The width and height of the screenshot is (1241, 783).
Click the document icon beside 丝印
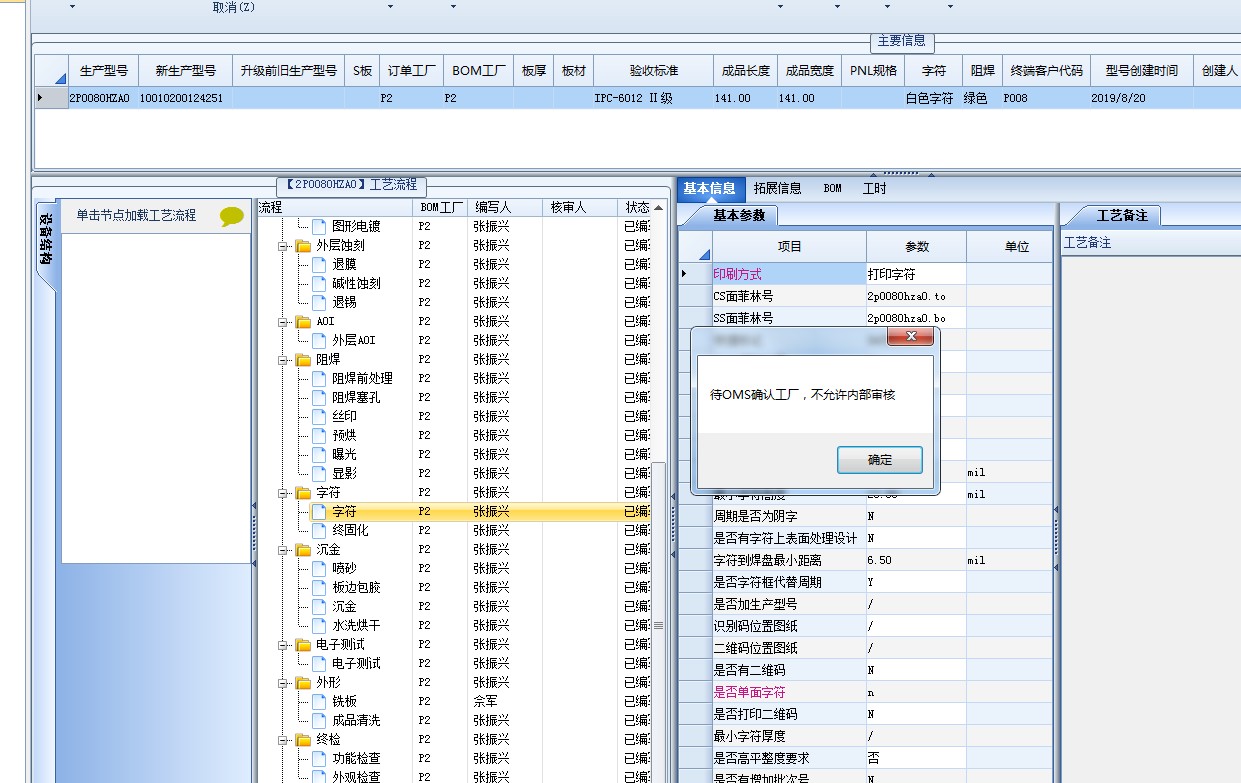pos(319,416)
